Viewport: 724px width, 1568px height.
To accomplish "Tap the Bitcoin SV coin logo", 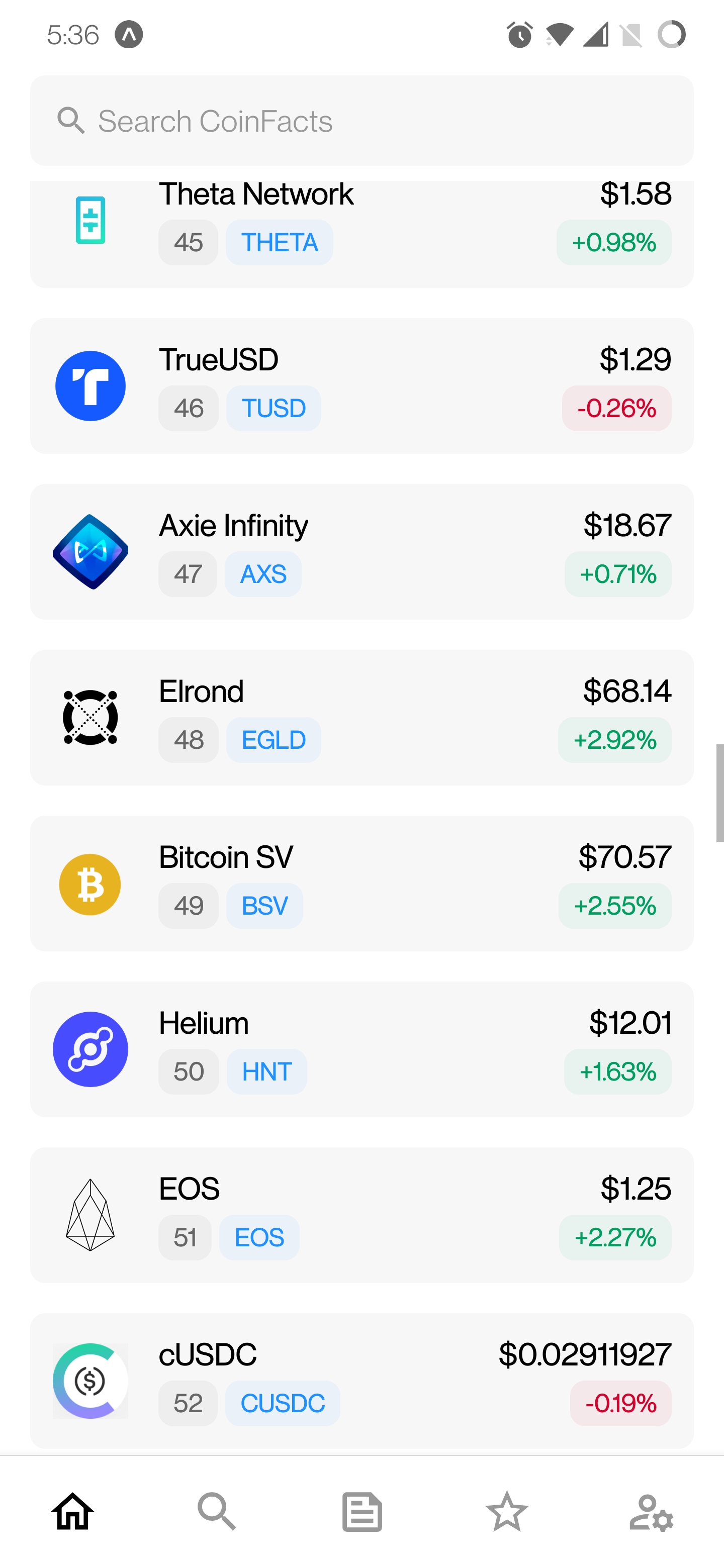I will [90, 884].
